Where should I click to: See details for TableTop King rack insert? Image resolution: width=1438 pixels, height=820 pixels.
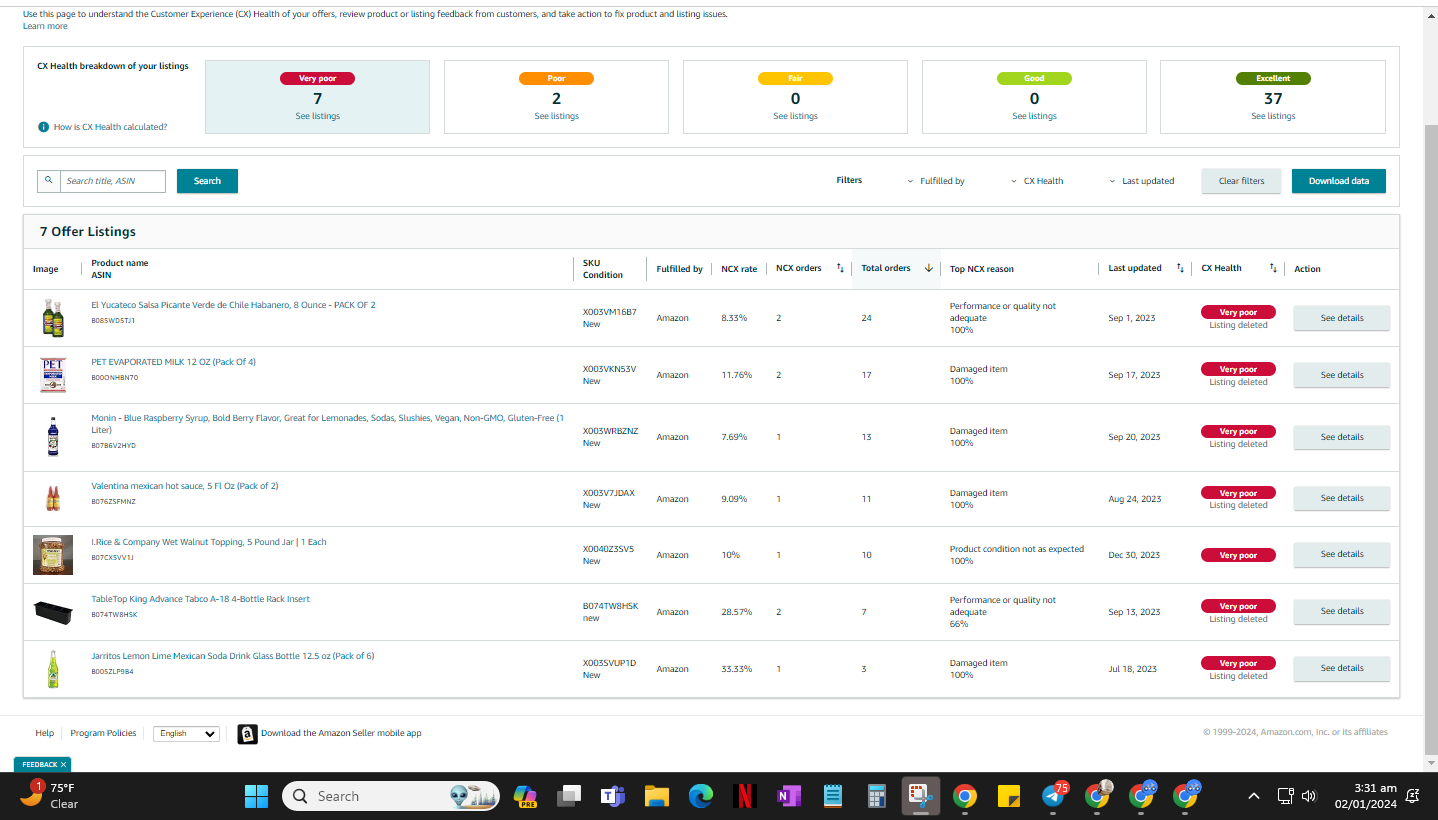tap(1342, 611)
